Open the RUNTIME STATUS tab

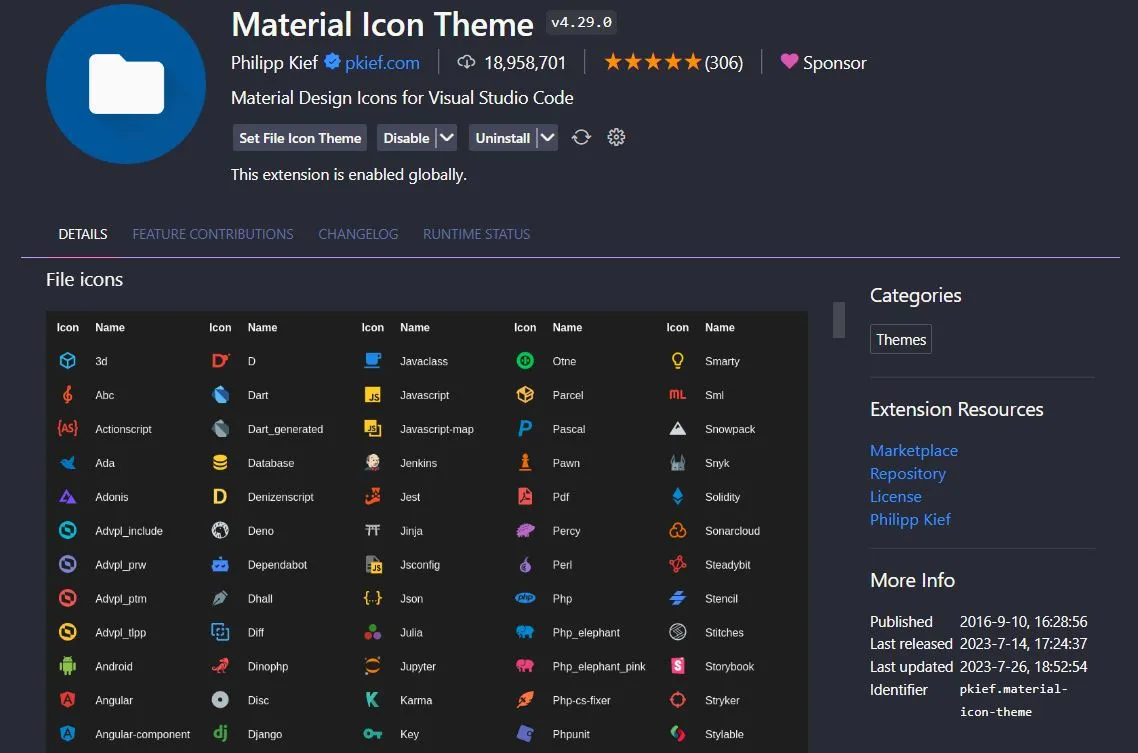pyautogui.click(x=475, y=233)
